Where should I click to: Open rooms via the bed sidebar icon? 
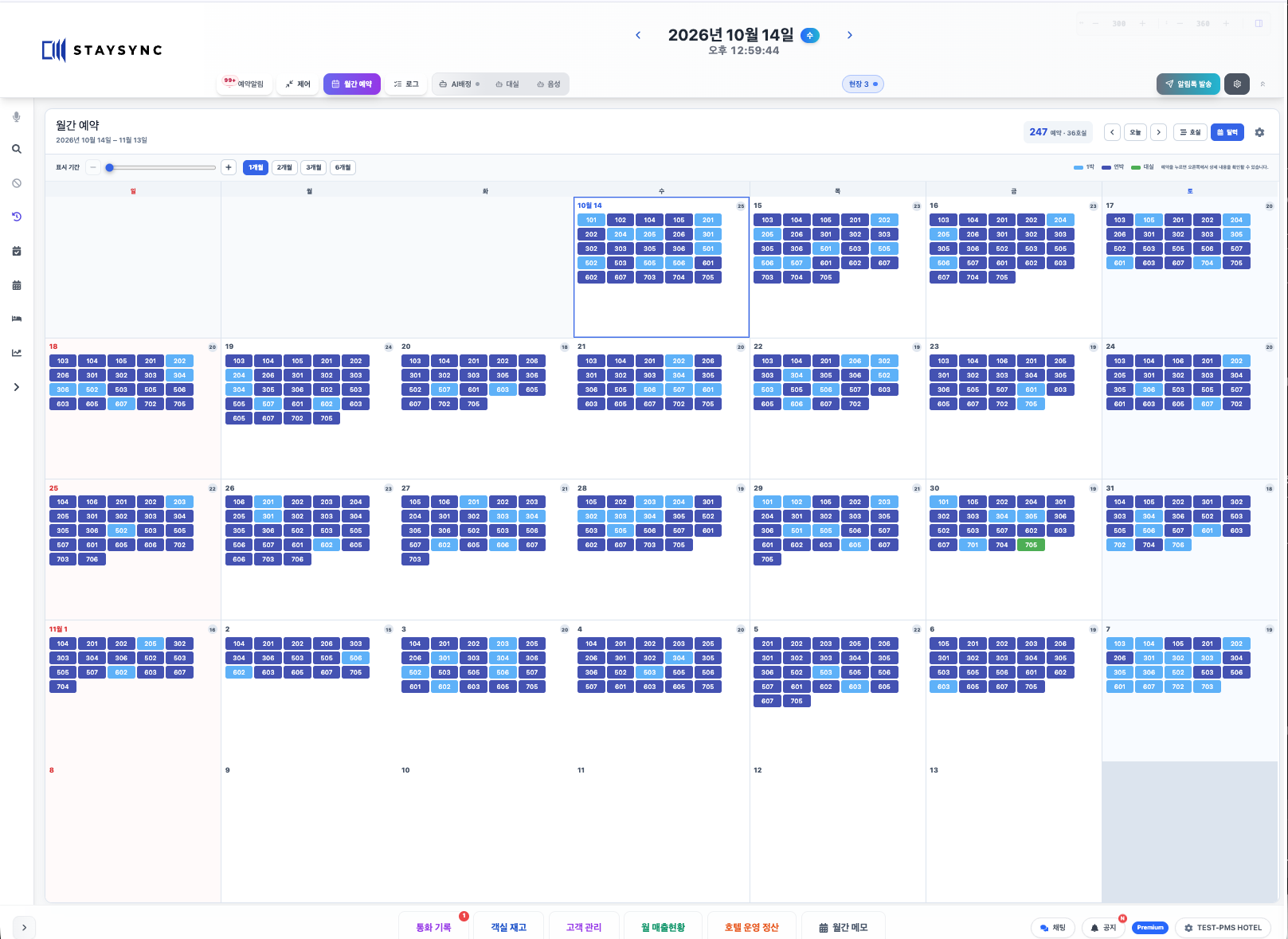tap(17, 319)
